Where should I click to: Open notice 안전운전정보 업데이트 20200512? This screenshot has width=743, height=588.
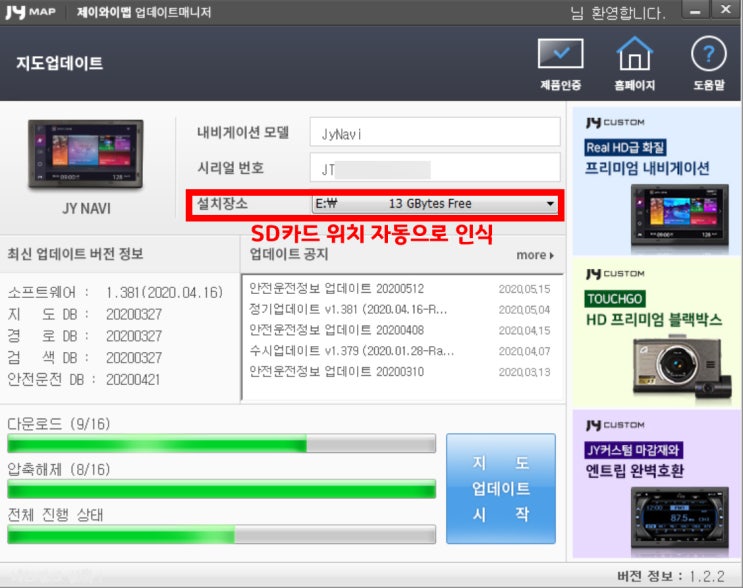336,289
